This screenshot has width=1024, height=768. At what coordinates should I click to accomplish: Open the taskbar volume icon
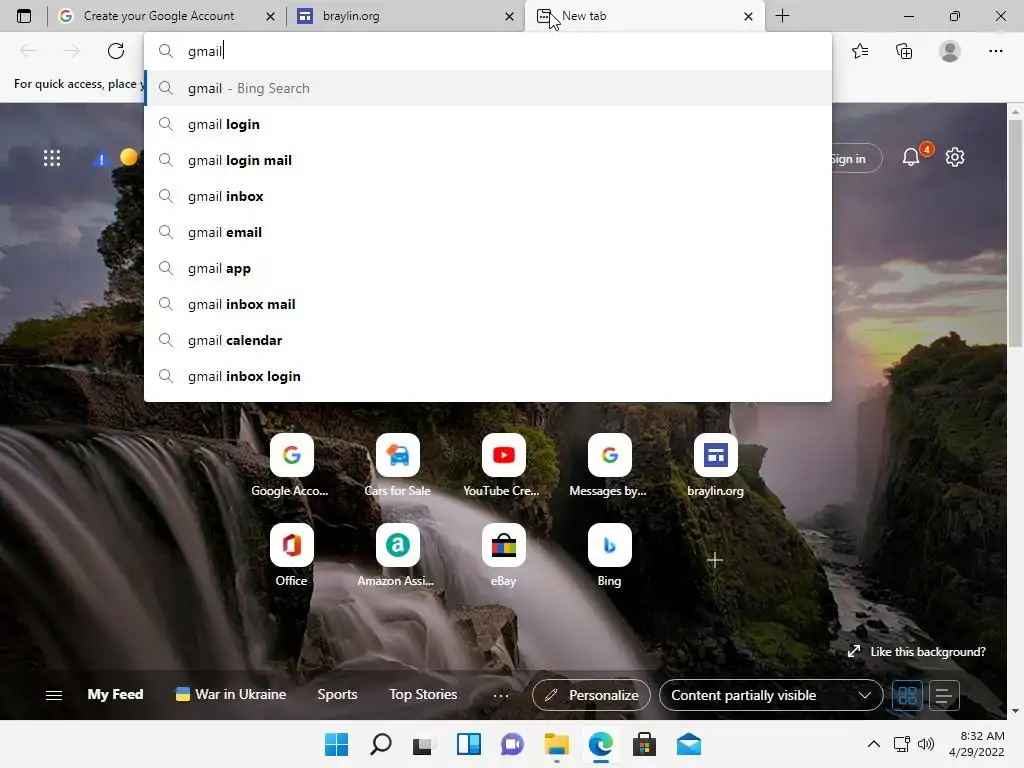[x=925, y=744]
